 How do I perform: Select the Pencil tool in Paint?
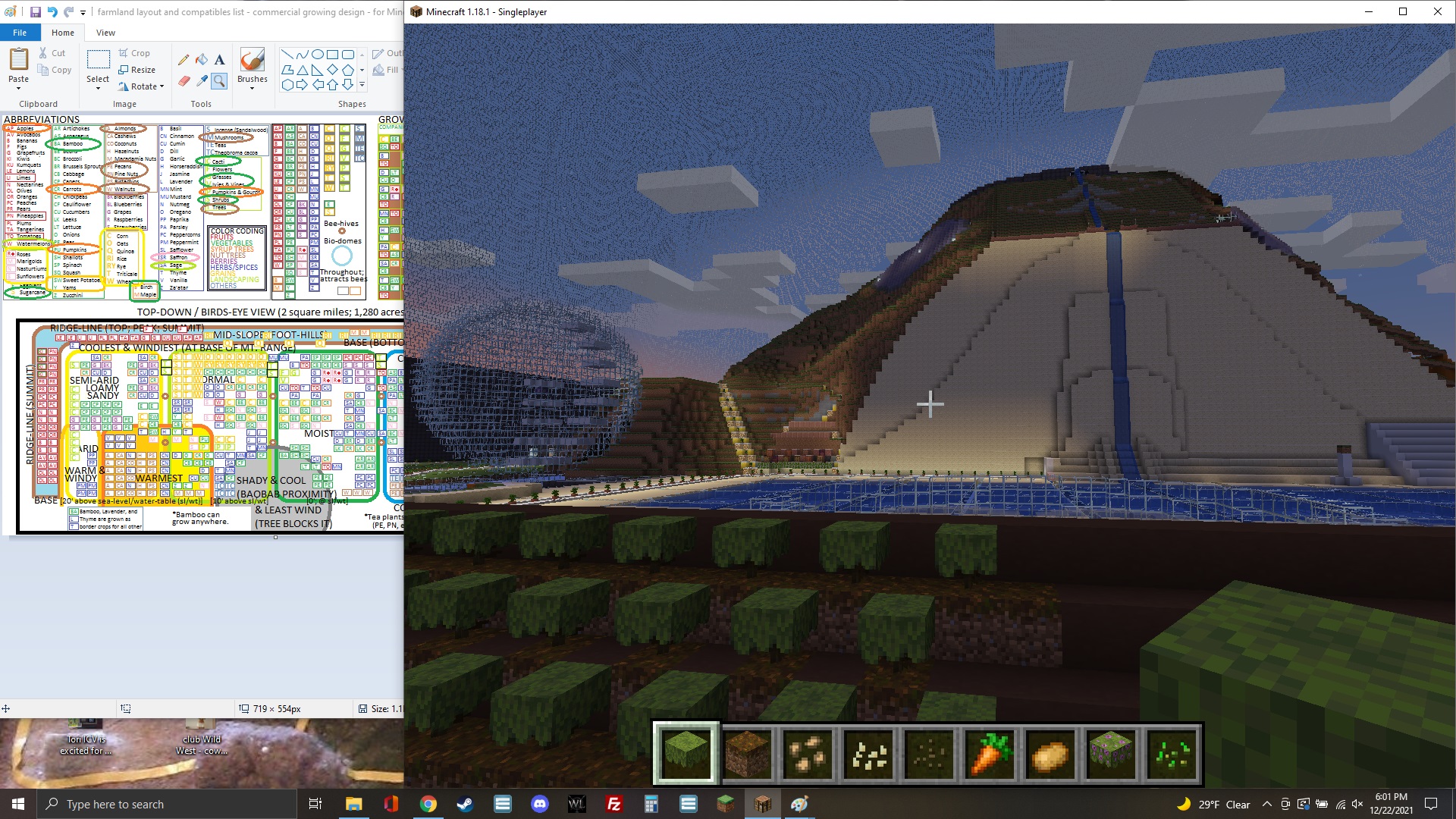tap(184, 60)
